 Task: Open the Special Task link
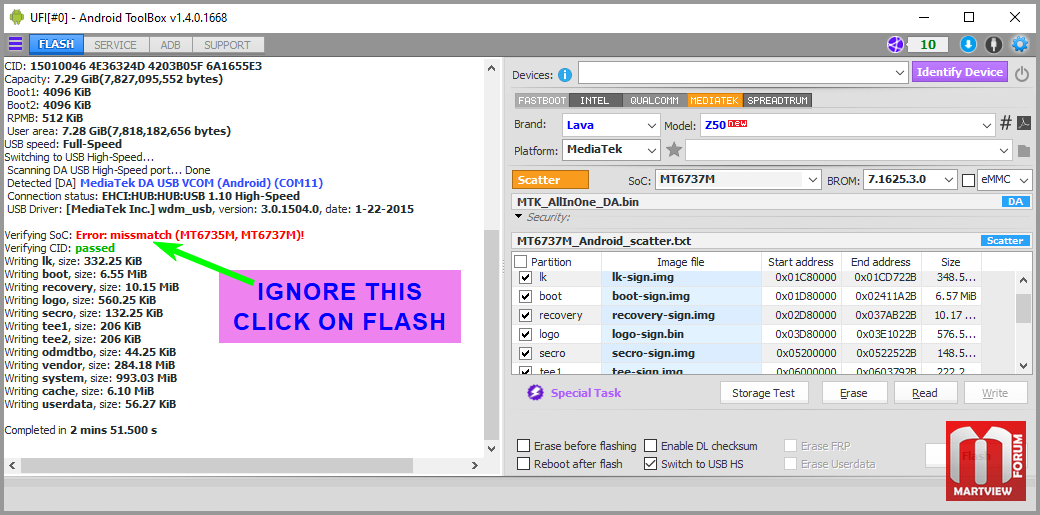(586, 393)
